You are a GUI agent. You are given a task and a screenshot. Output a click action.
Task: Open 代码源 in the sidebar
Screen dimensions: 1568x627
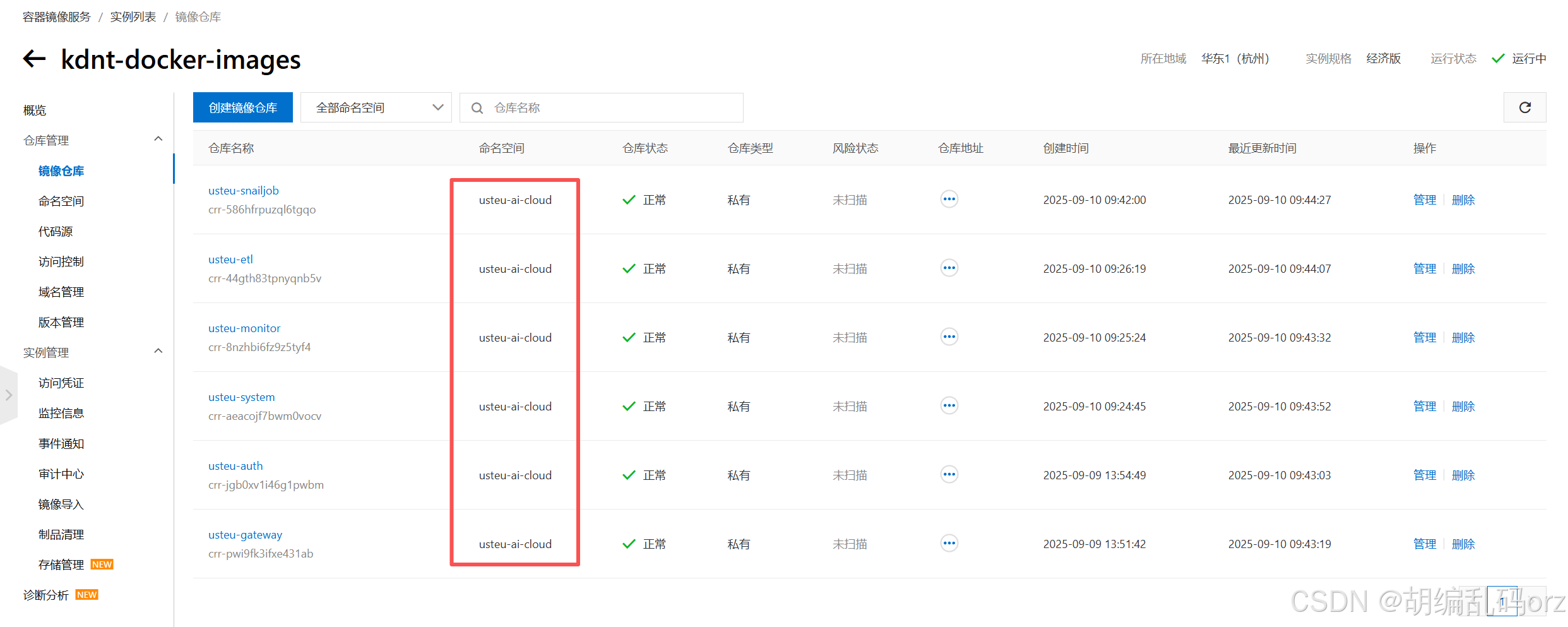click(56, 231)
